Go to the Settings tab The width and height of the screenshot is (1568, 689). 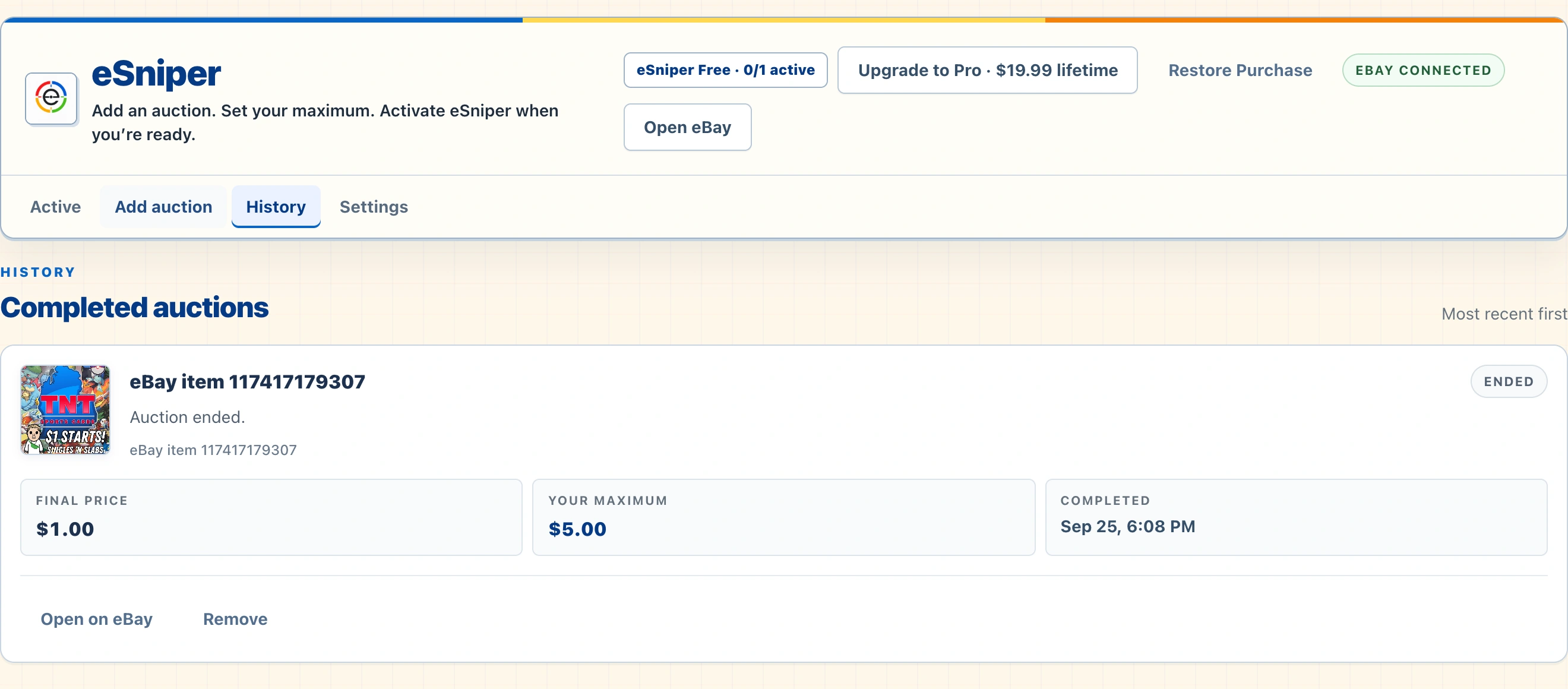[374, 207]
